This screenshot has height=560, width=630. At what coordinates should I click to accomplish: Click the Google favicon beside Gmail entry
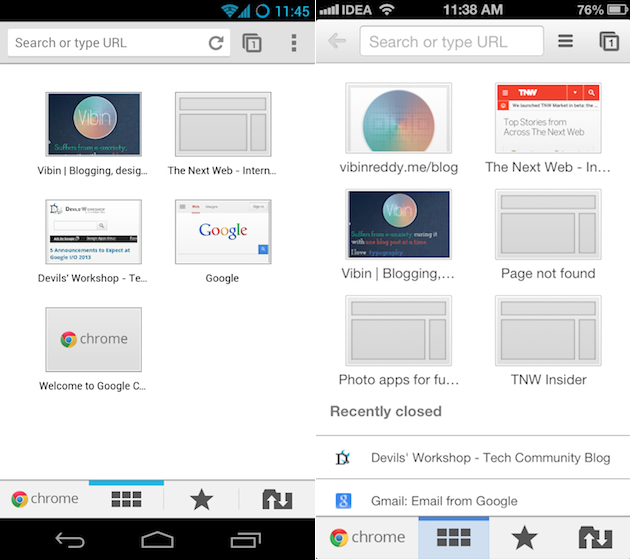point(343,501)
